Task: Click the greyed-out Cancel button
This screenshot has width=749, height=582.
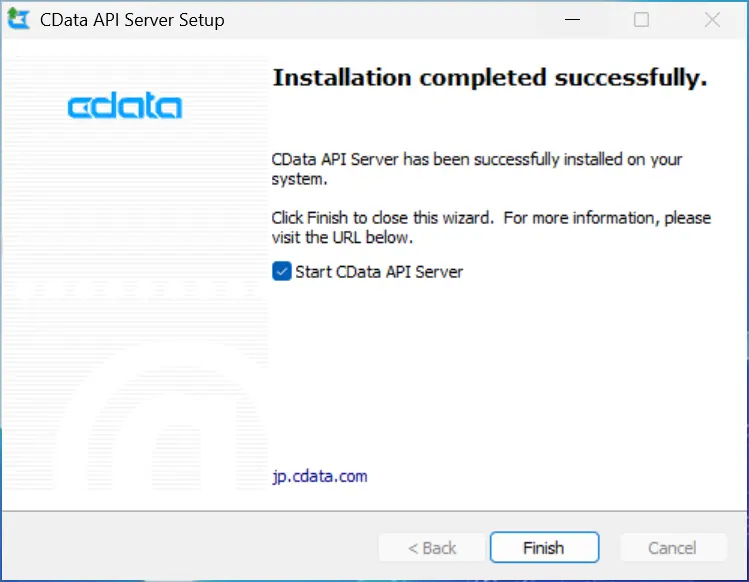Action: pyautogui.click(x=672, y=548)
